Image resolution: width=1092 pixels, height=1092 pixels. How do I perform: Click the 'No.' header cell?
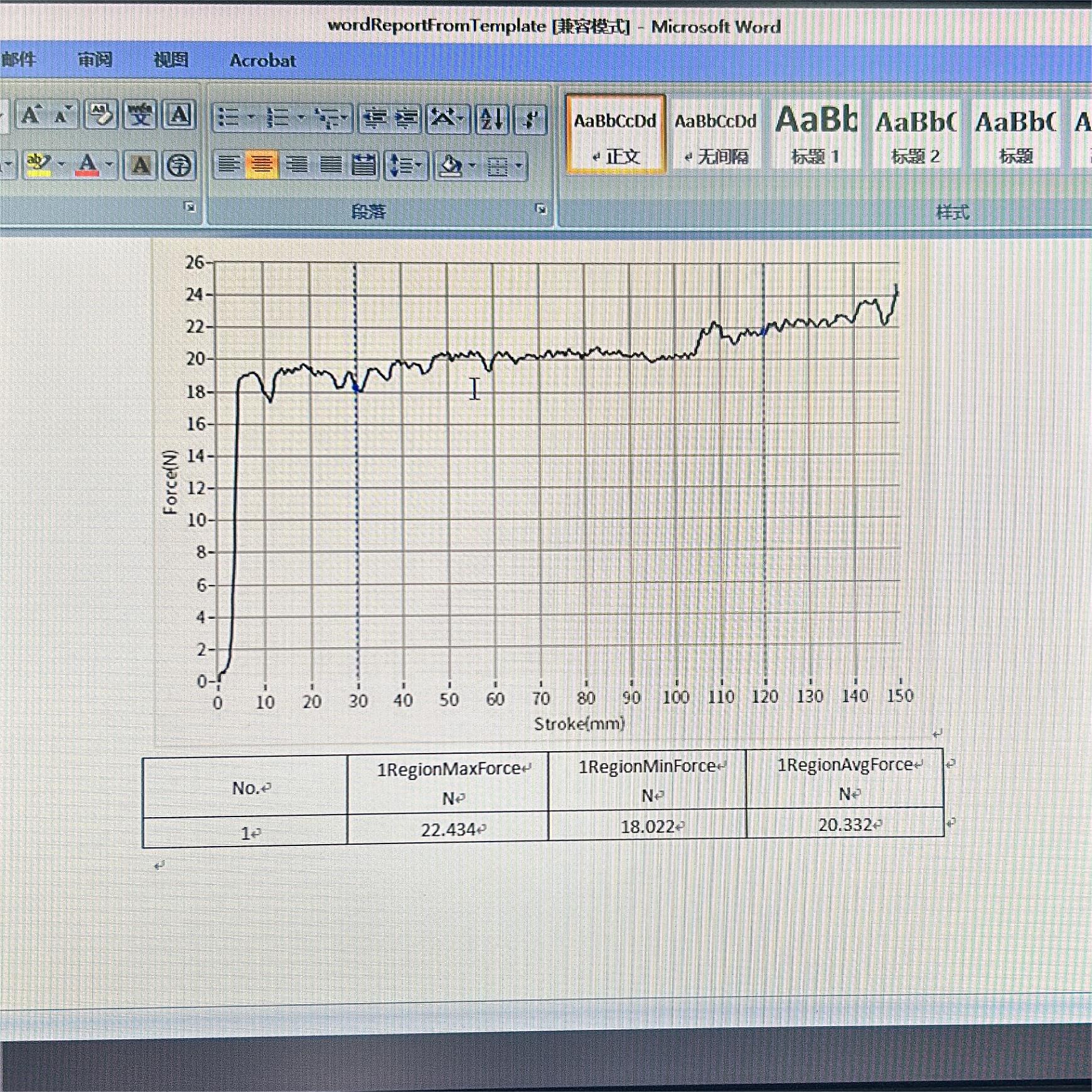pyautogui.click(x=245, y=788)
